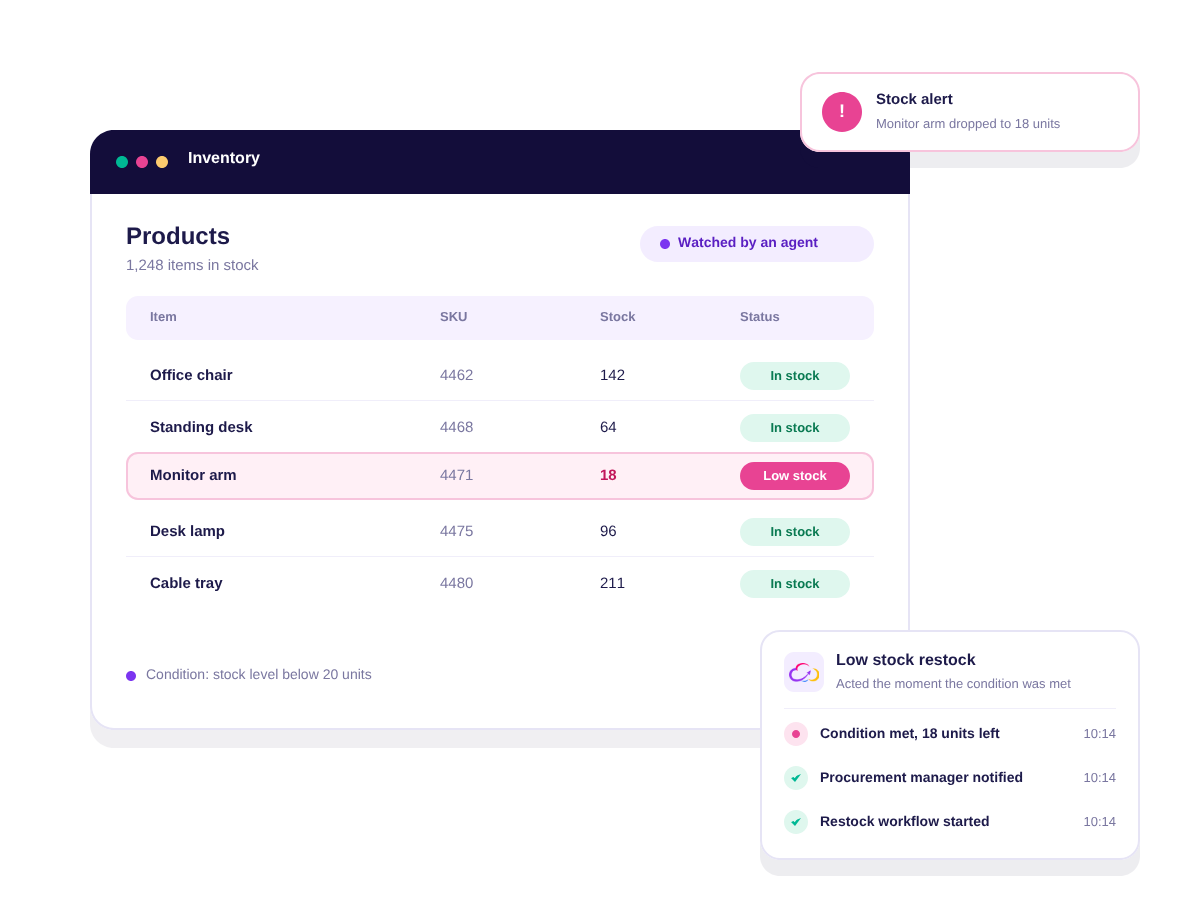Click the Procurement manager notified entry
This screenshot has height=900, width=1200.
pos(950,778)
